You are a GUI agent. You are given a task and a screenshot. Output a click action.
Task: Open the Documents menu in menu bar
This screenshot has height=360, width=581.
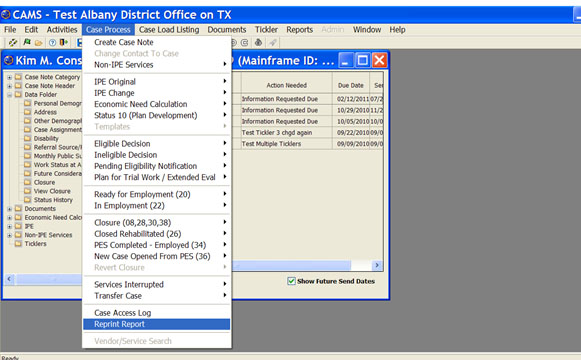pyautogui.click(x=227, y=30)
